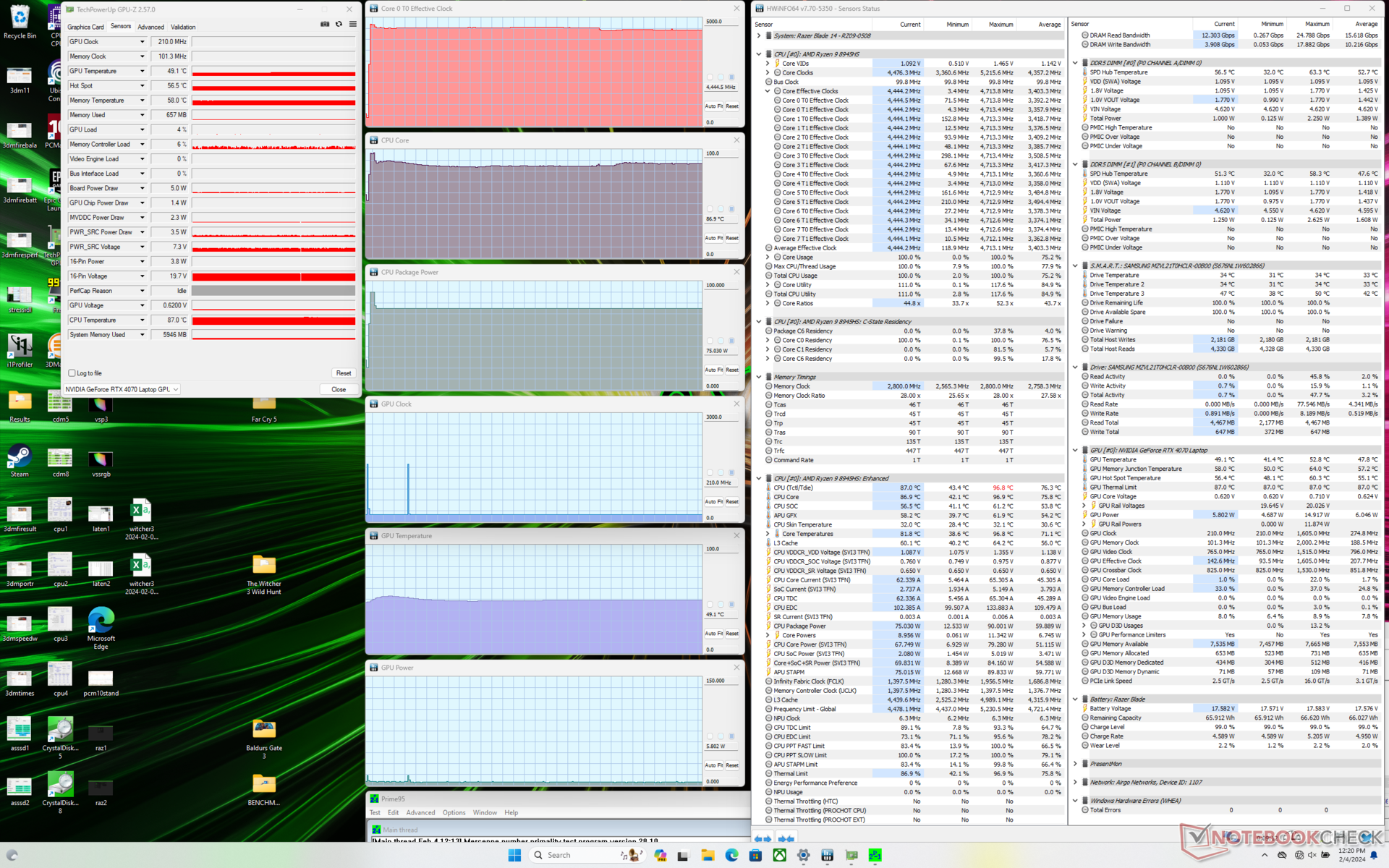This screenshot has height=868, width=1389.
Task: Switch to Graphics Card tab
Action: click(x=85, y=27)
